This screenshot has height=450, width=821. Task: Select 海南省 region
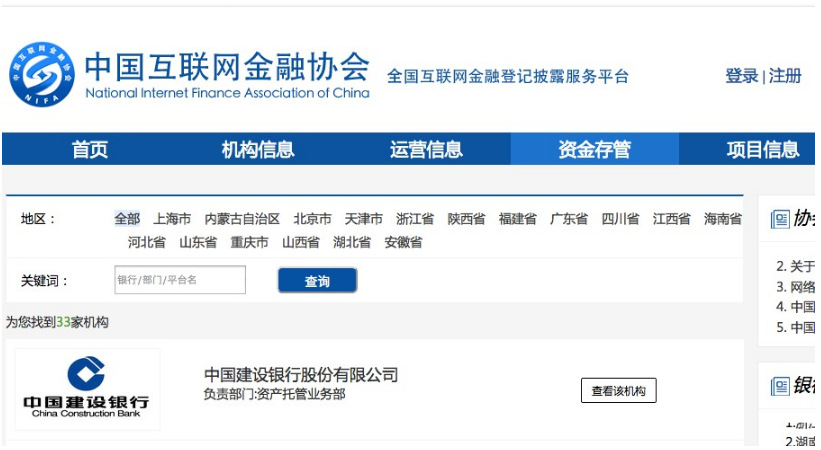pyautogui.click(x=723, y=218)
